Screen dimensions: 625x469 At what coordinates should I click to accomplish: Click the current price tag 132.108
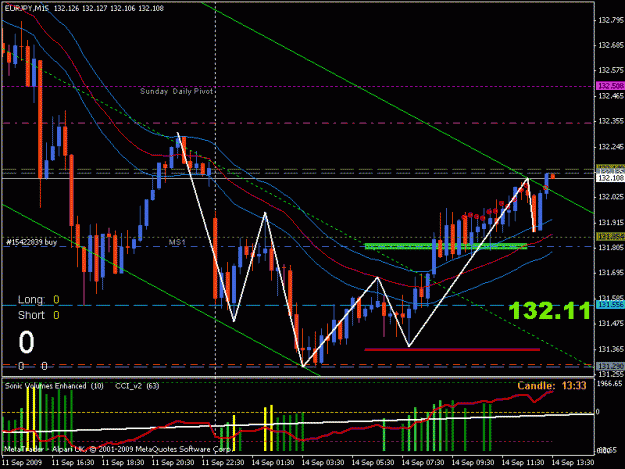[x=610, y=178]
